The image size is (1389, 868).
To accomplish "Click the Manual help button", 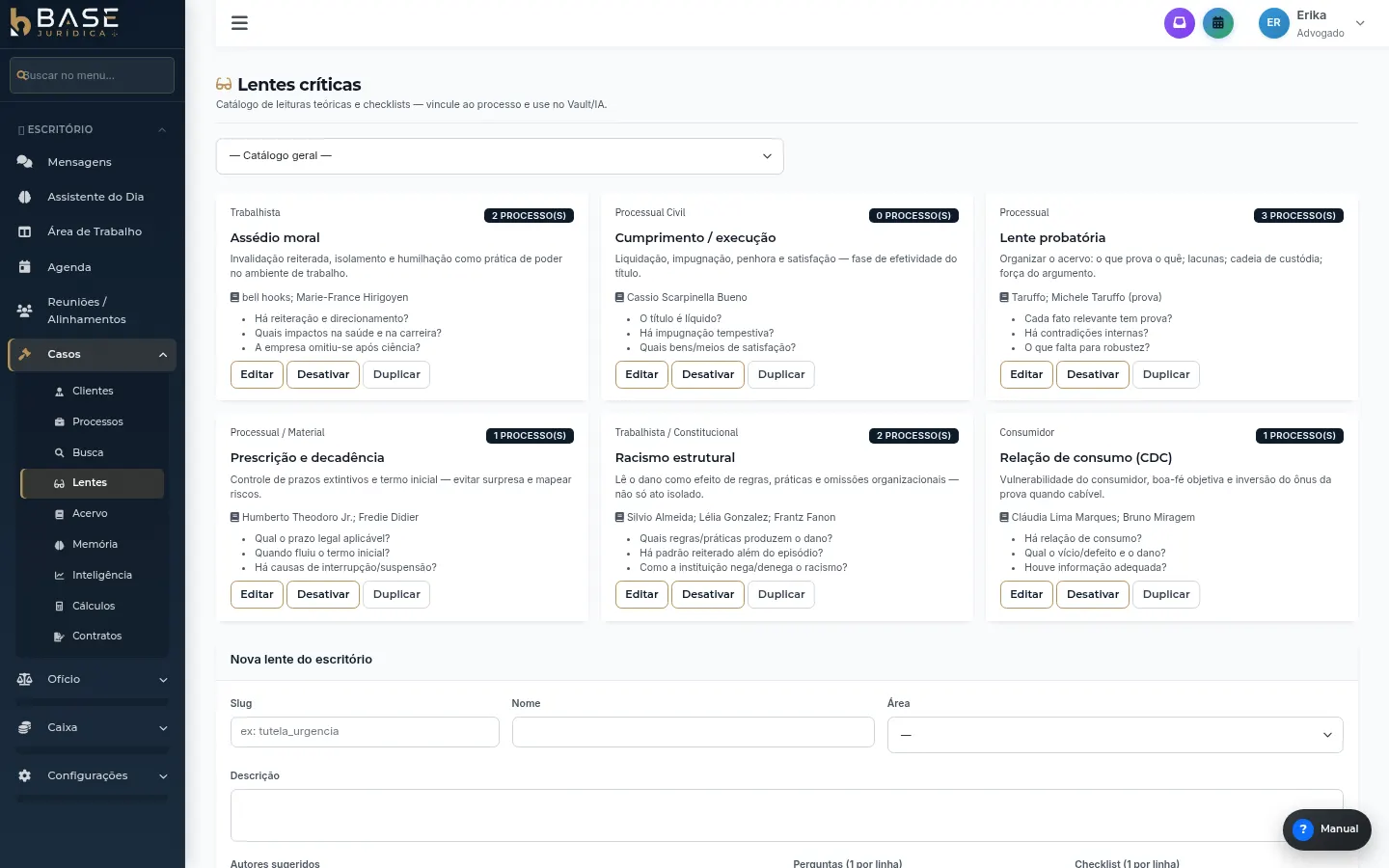I will click(1327, 829).
